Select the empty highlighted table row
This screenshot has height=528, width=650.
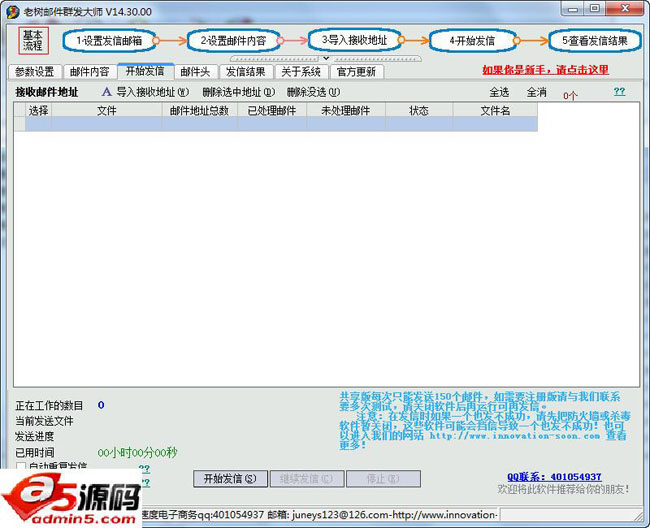tap(276, 124)
